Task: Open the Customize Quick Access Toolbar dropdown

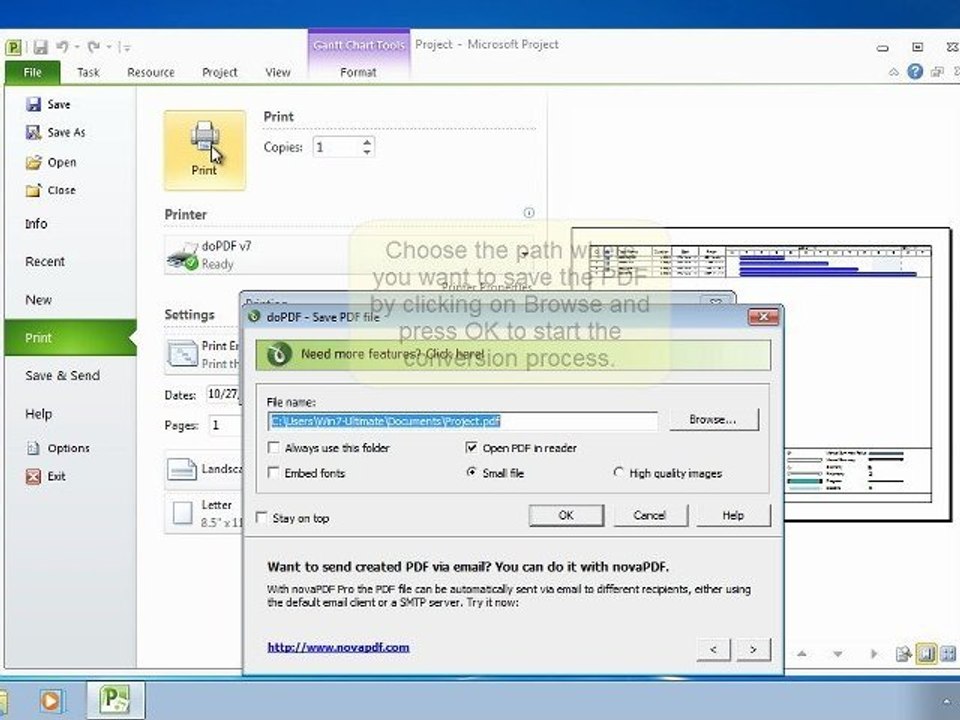Action: click(125, 47)
